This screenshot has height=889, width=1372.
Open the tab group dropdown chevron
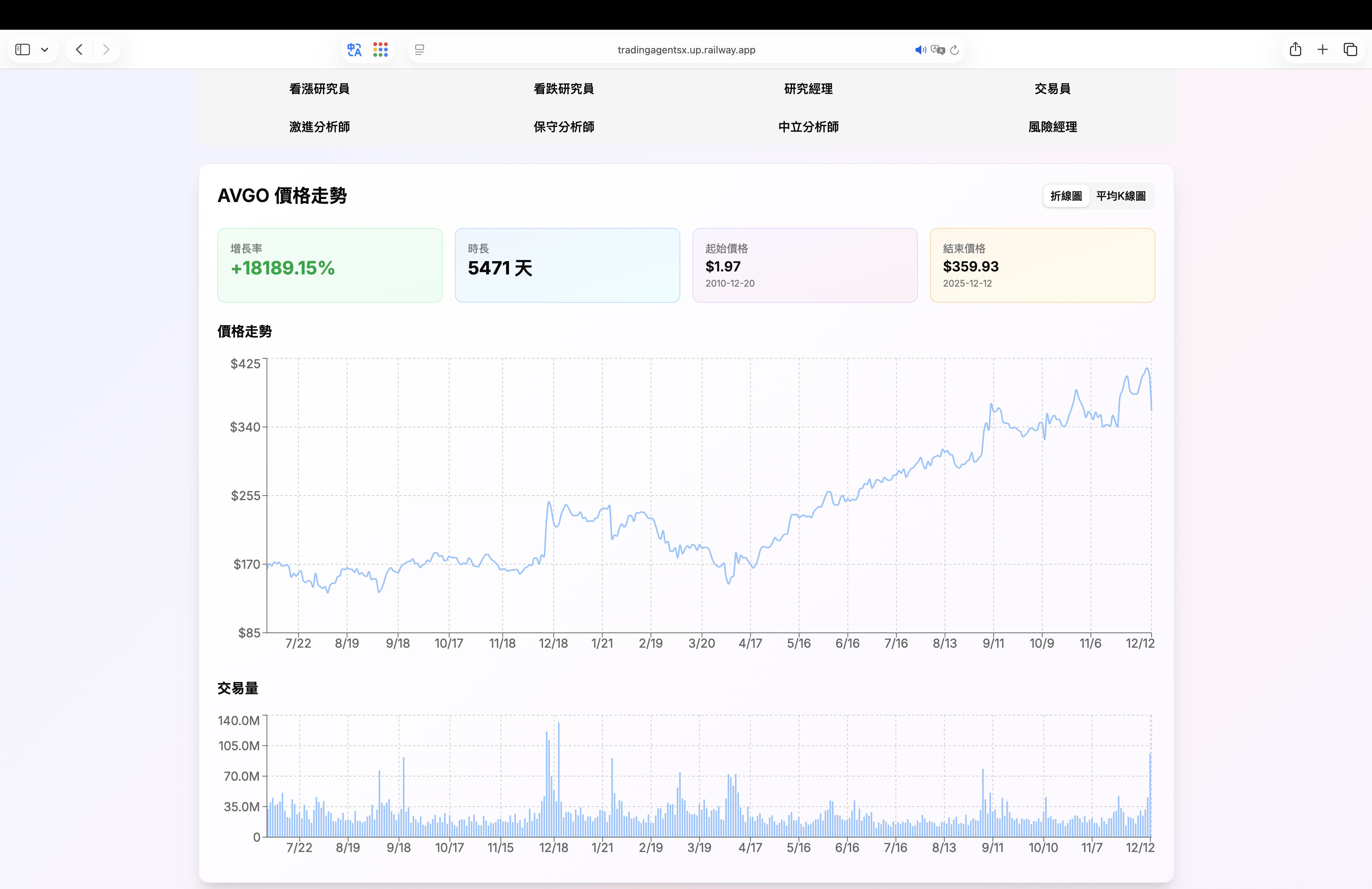pos(44,50)
